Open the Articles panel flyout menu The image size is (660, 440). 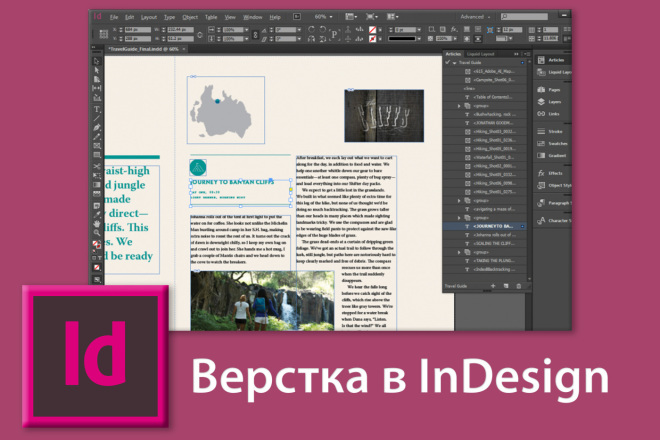(x=526, y=54)
